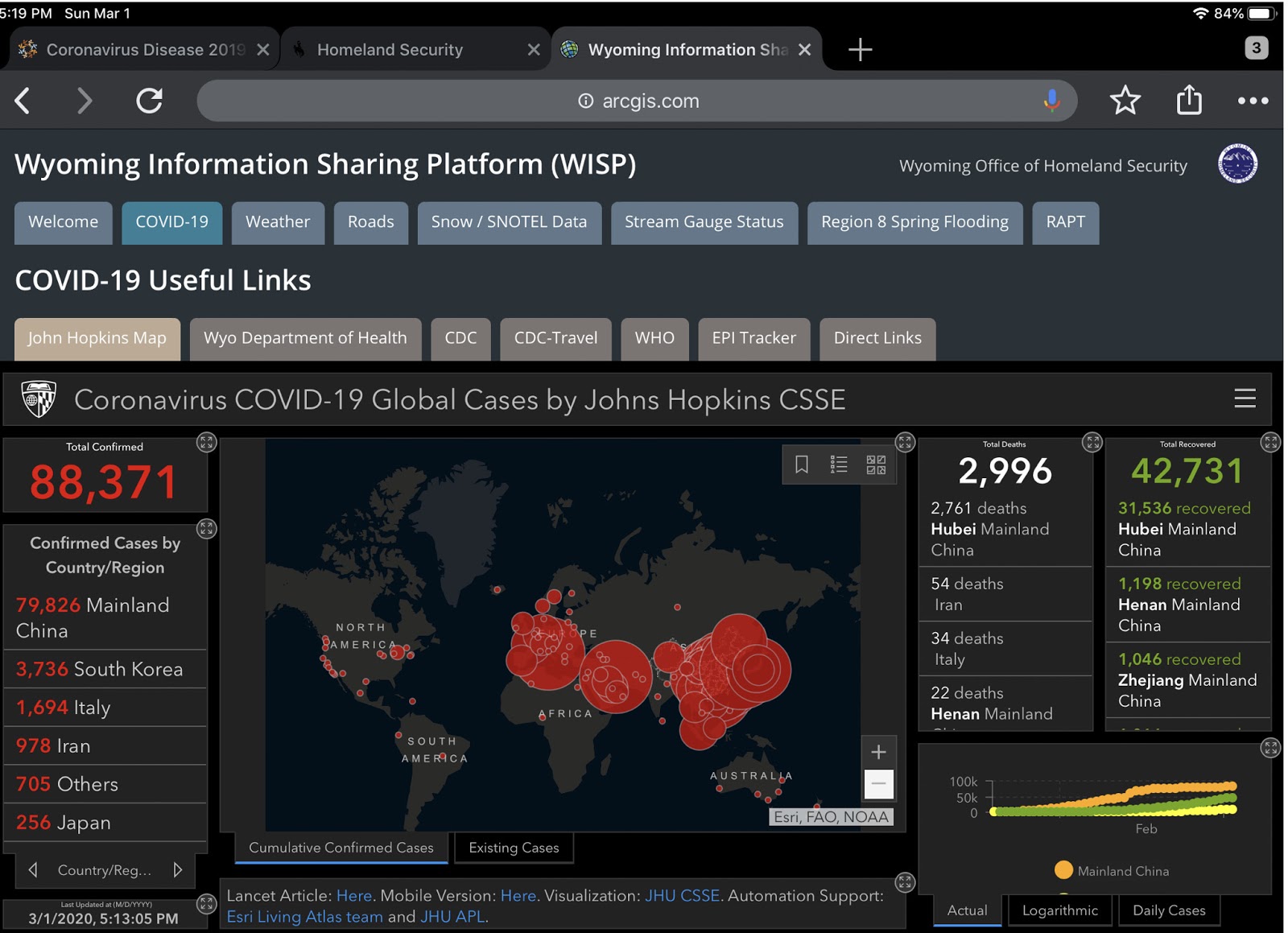Expand the Total Deaths panel
This screenshot has width=1288, height=933.
(x=1092, y=442)
